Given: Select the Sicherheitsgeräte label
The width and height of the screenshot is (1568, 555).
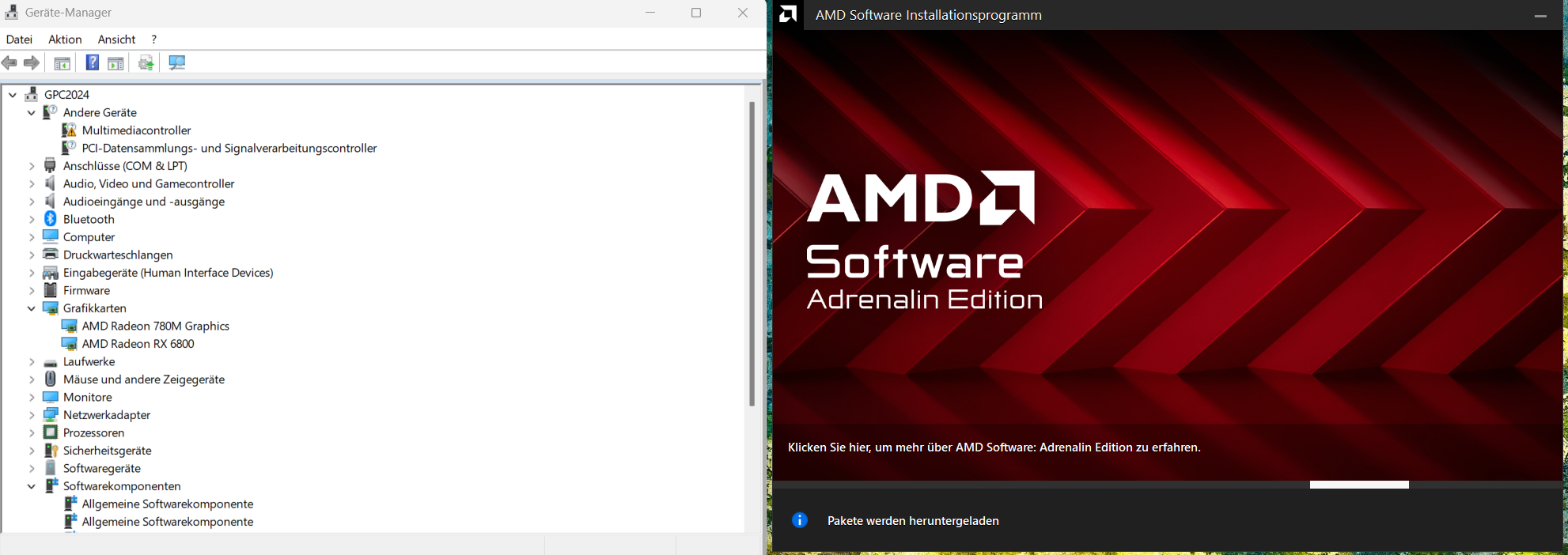Looking at the screenshot, I should tap(107, 451).
